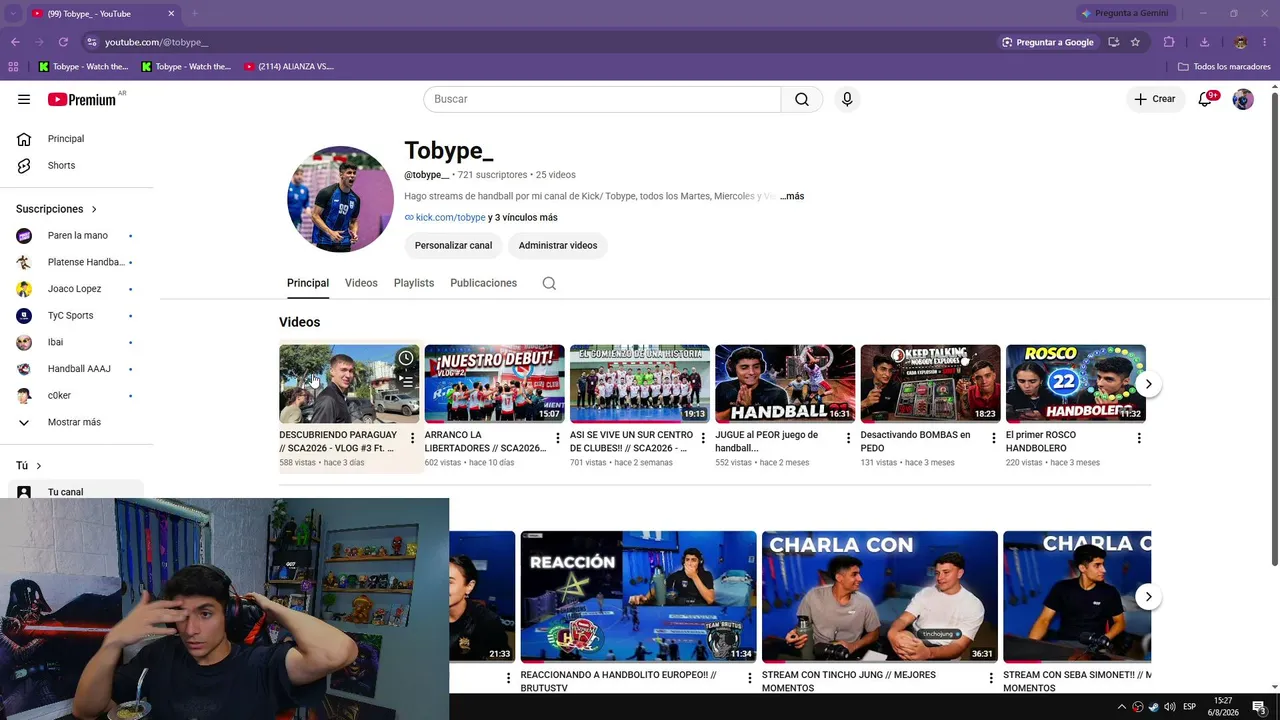Click the Administrar videos button

tap(558, 245)
